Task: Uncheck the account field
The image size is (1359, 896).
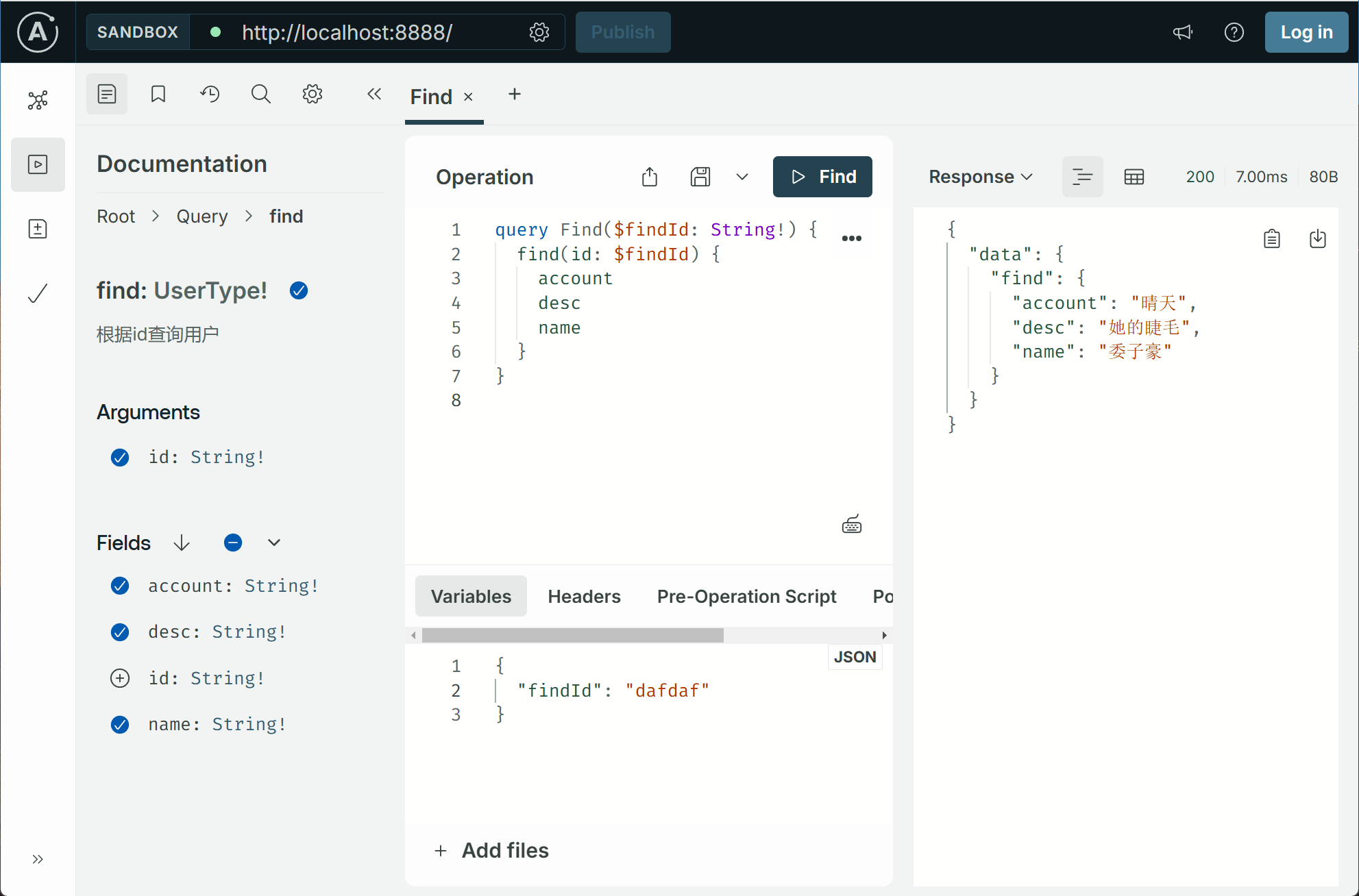Action: click(120, 586)
